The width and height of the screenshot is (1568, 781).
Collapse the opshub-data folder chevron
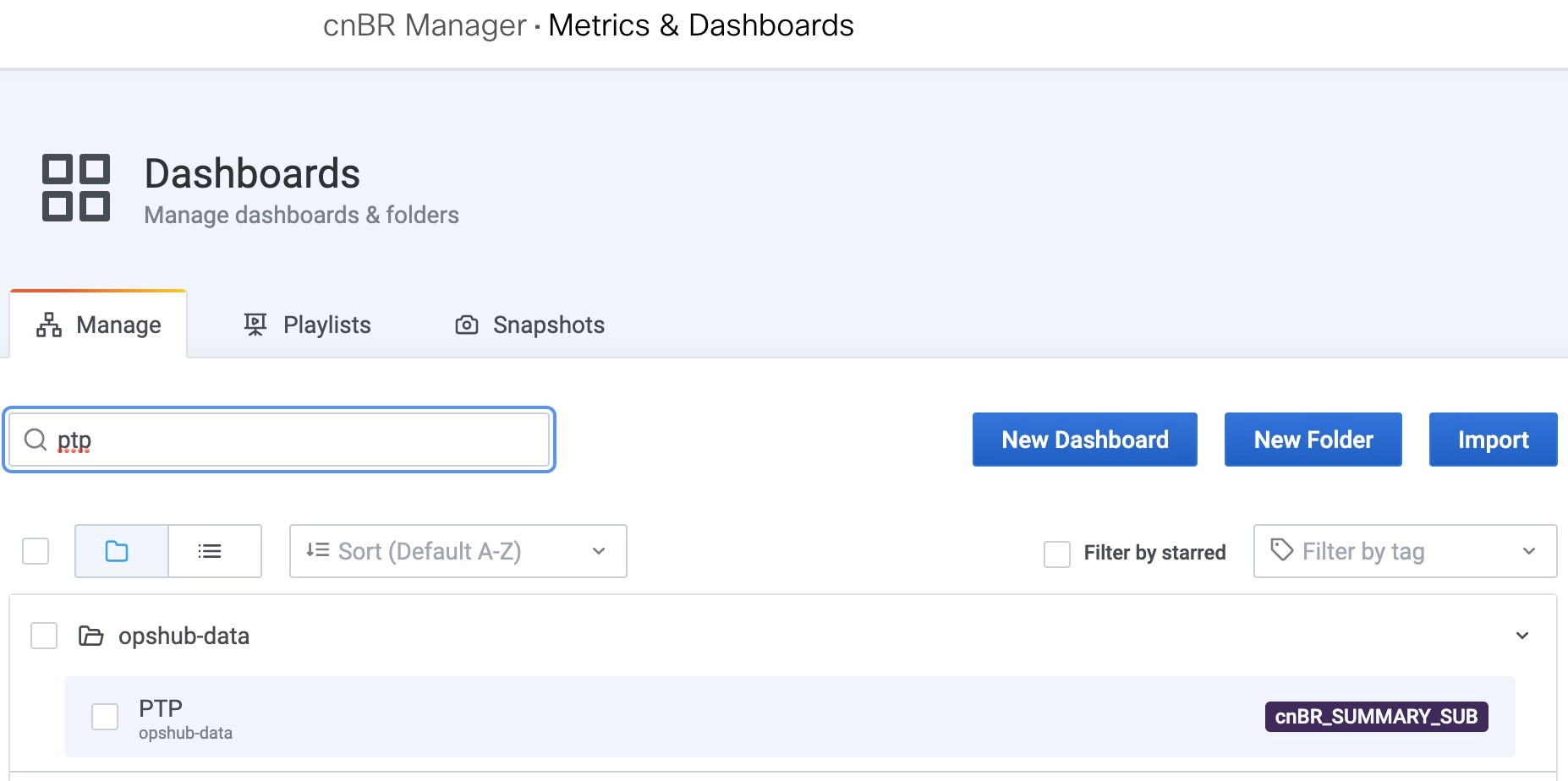1522,636
